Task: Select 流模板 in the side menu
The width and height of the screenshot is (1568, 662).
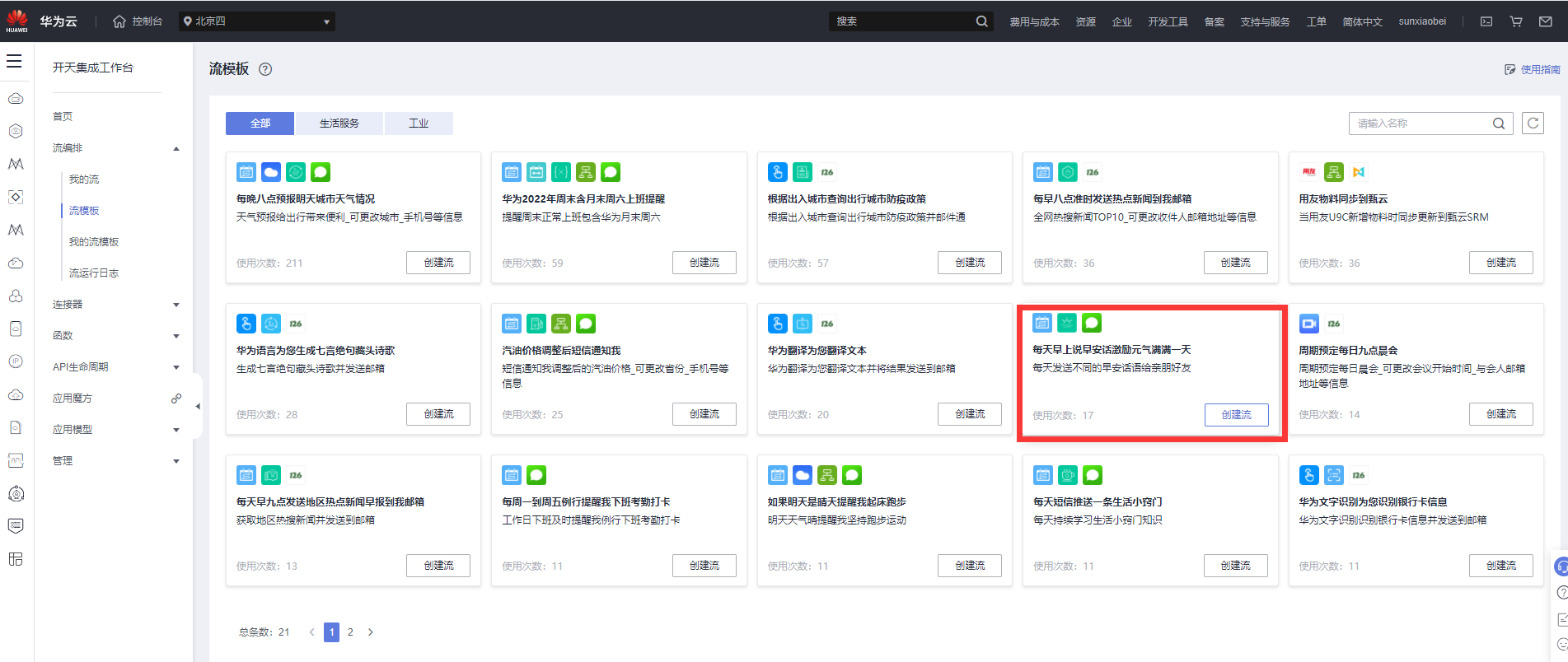Action: pos(84,211)
